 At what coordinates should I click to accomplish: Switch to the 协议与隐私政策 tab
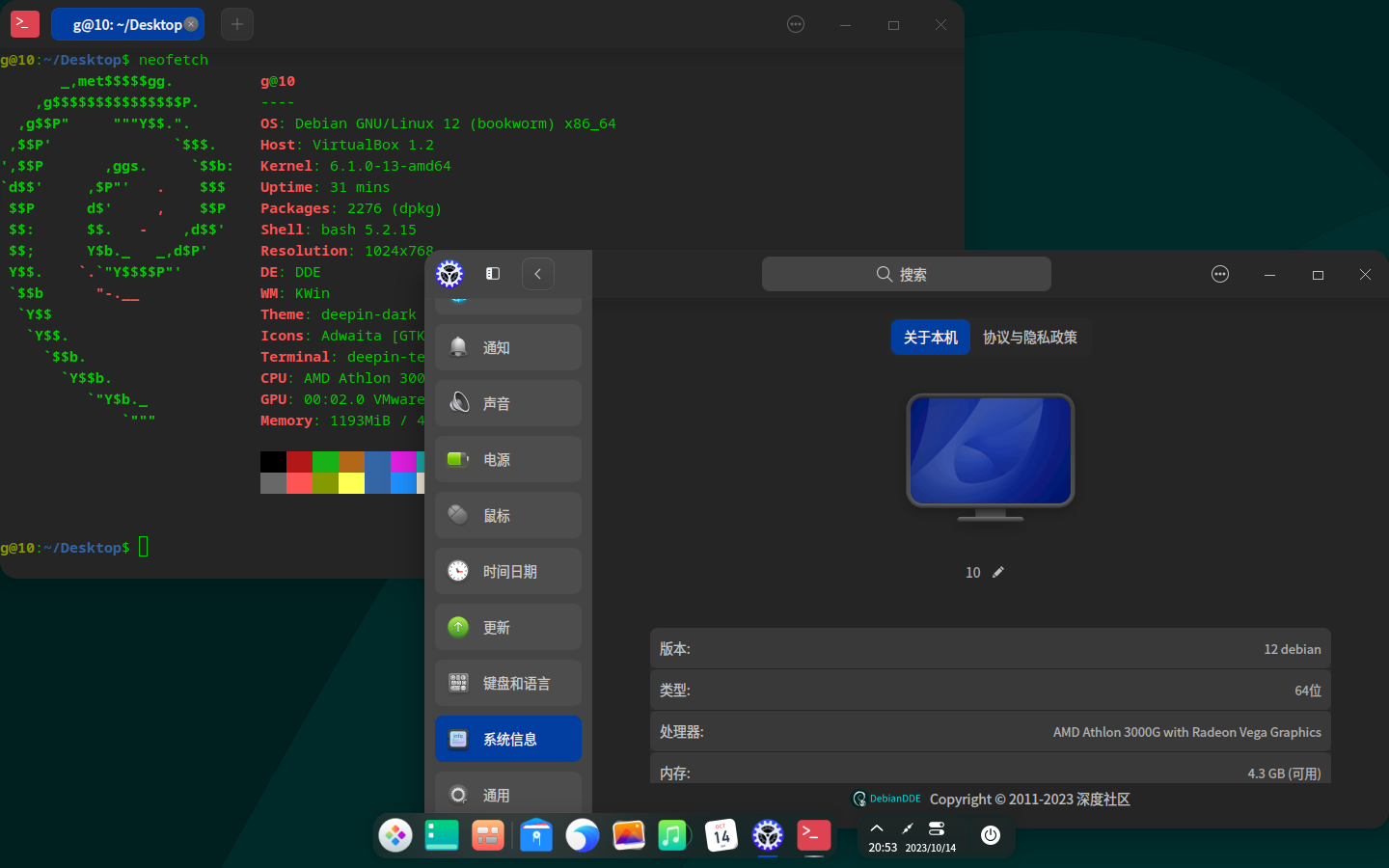[1030, 338]
